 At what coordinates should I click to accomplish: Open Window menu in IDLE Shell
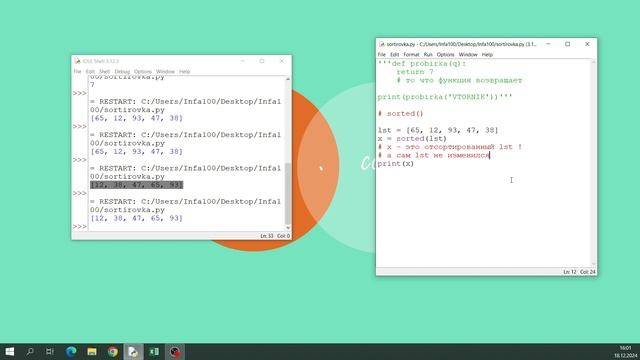pyautogui.click(x=165, y=72)
